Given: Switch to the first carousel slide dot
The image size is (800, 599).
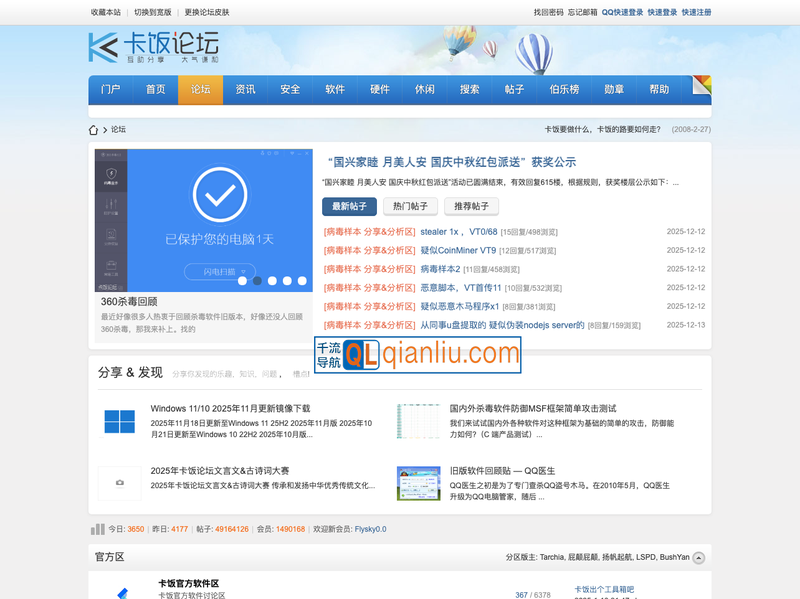Looking at the screenshot, I should (242, 281).
